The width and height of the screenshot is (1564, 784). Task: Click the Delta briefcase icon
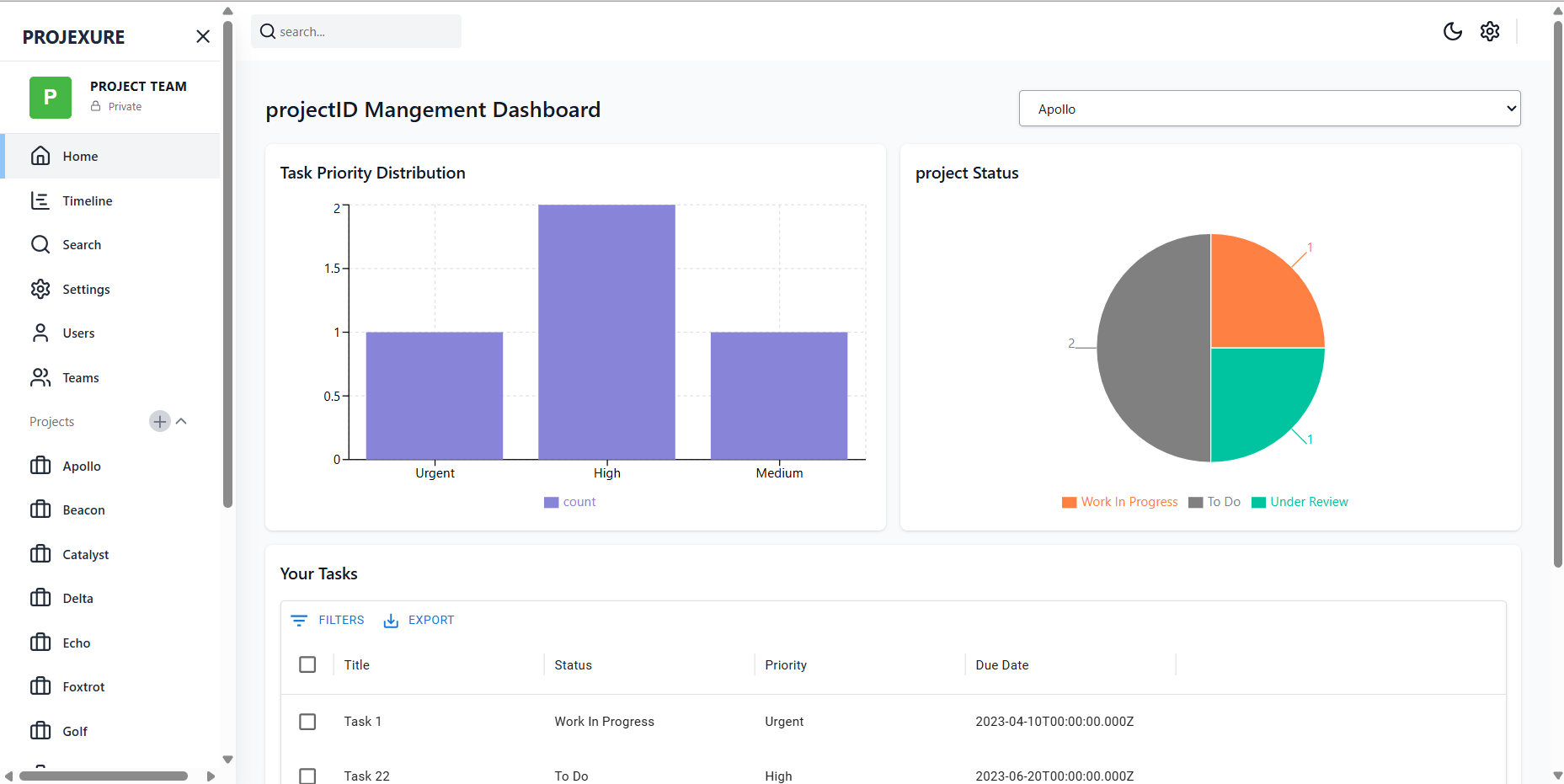40,598
